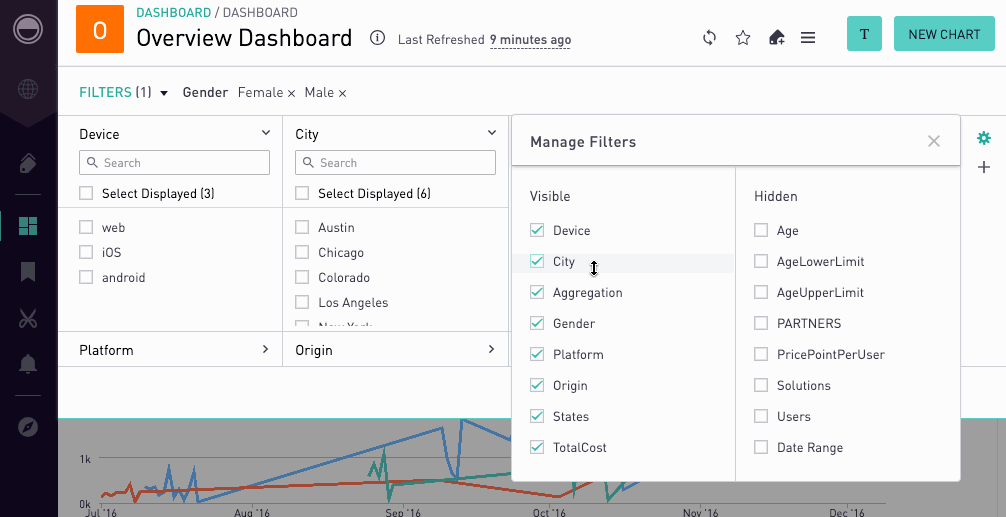Close the Manage Filters panel
The height and width of the screenshot is (517, 1006).
[x=934, y=141]
